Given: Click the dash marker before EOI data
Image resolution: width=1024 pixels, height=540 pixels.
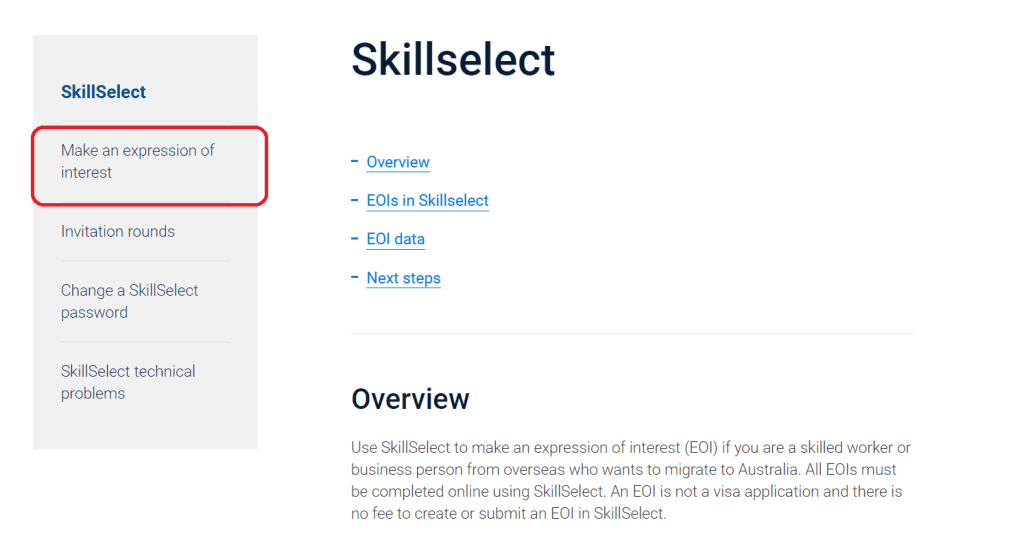Looking at the screenshot, I should [x=355, y=238].
